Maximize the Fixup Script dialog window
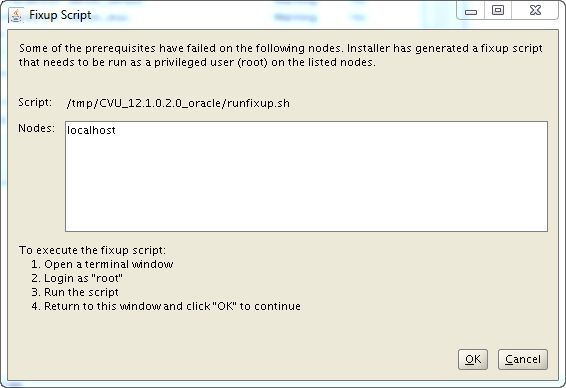The image size is (566, 388). coord(498,10)
